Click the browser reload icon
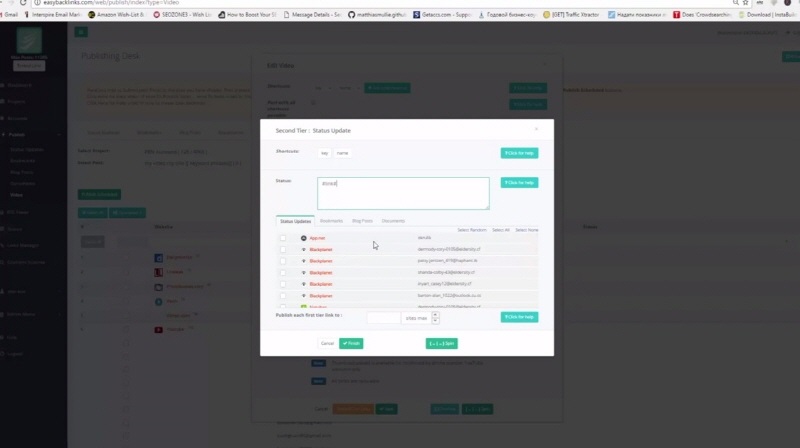Image resolution: width=800 pixels, height=448 pixels. coord(23,3)
